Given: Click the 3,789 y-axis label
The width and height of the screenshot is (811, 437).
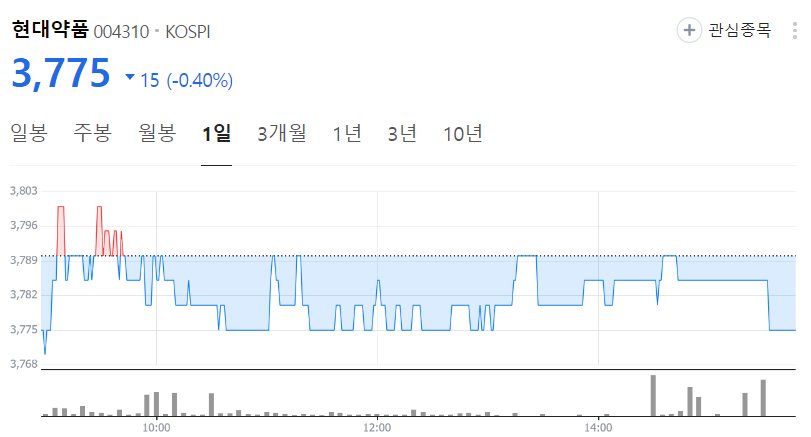Looking at the screenshot, I should coord(24,260).
